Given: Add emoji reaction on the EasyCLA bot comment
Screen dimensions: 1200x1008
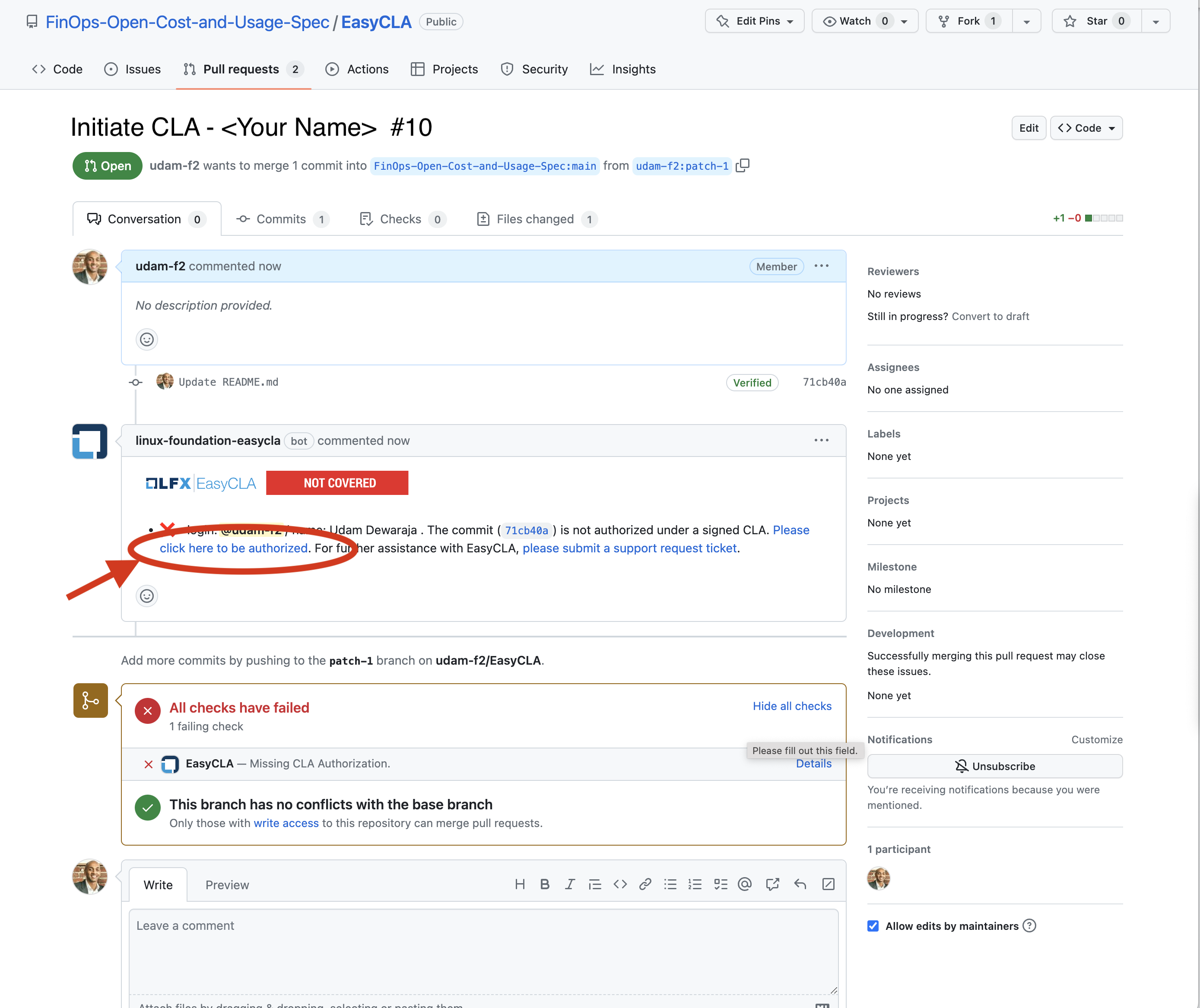Looking at the screenshot, I should coord(147,596).
